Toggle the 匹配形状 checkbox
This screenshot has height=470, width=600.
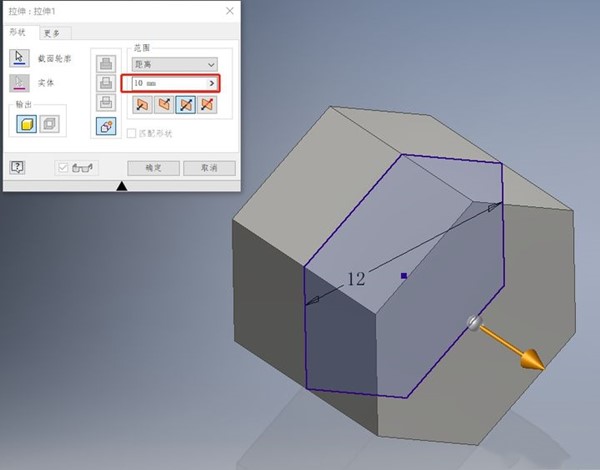click(x=132, y=133)
